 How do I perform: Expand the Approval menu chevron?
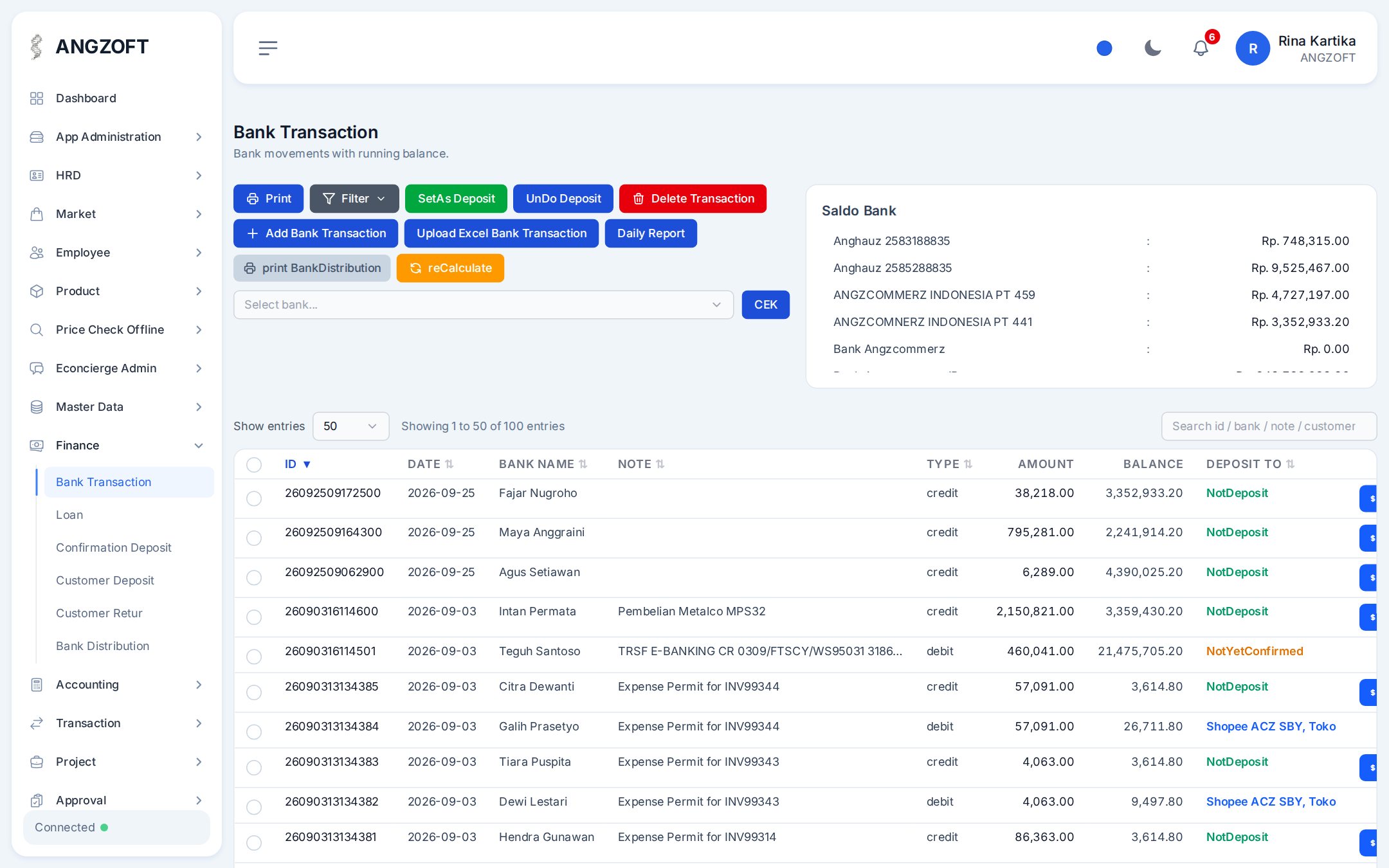click(x=199, y=800)
